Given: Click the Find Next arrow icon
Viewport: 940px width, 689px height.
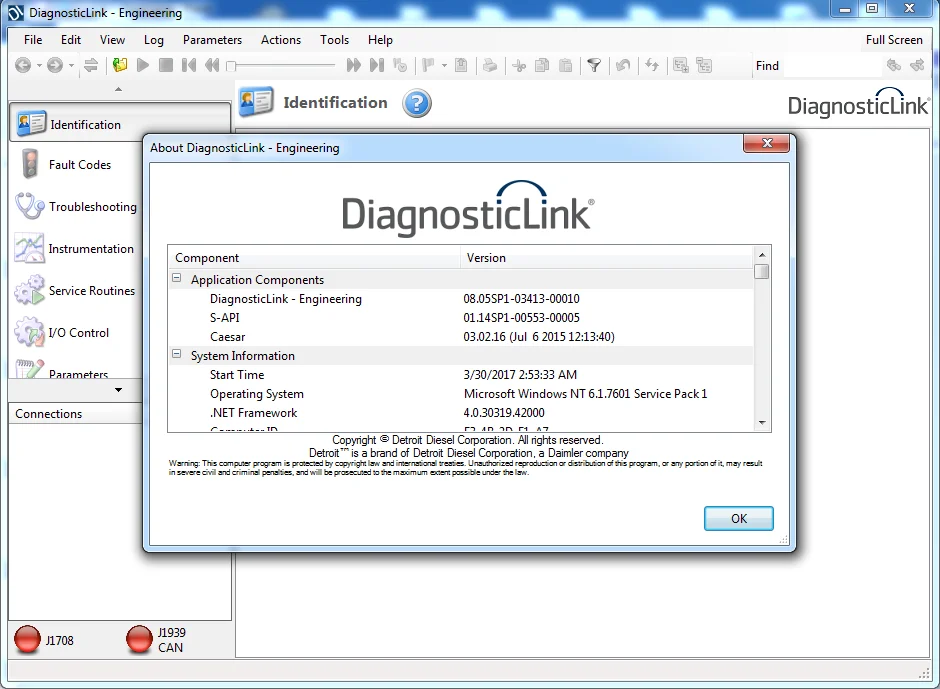Looking at the screenshot, I should [x=917, y=65].
